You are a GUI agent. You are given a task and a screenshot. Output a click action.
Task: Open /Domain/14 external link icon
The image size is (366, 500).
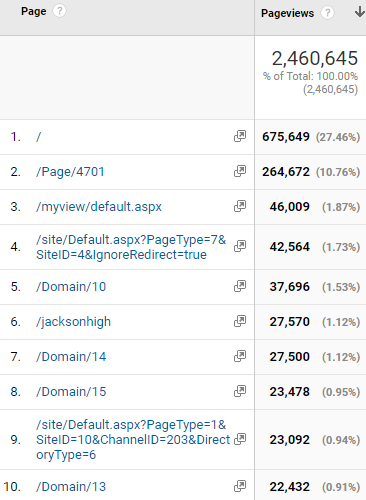click(x=240, y=356)
